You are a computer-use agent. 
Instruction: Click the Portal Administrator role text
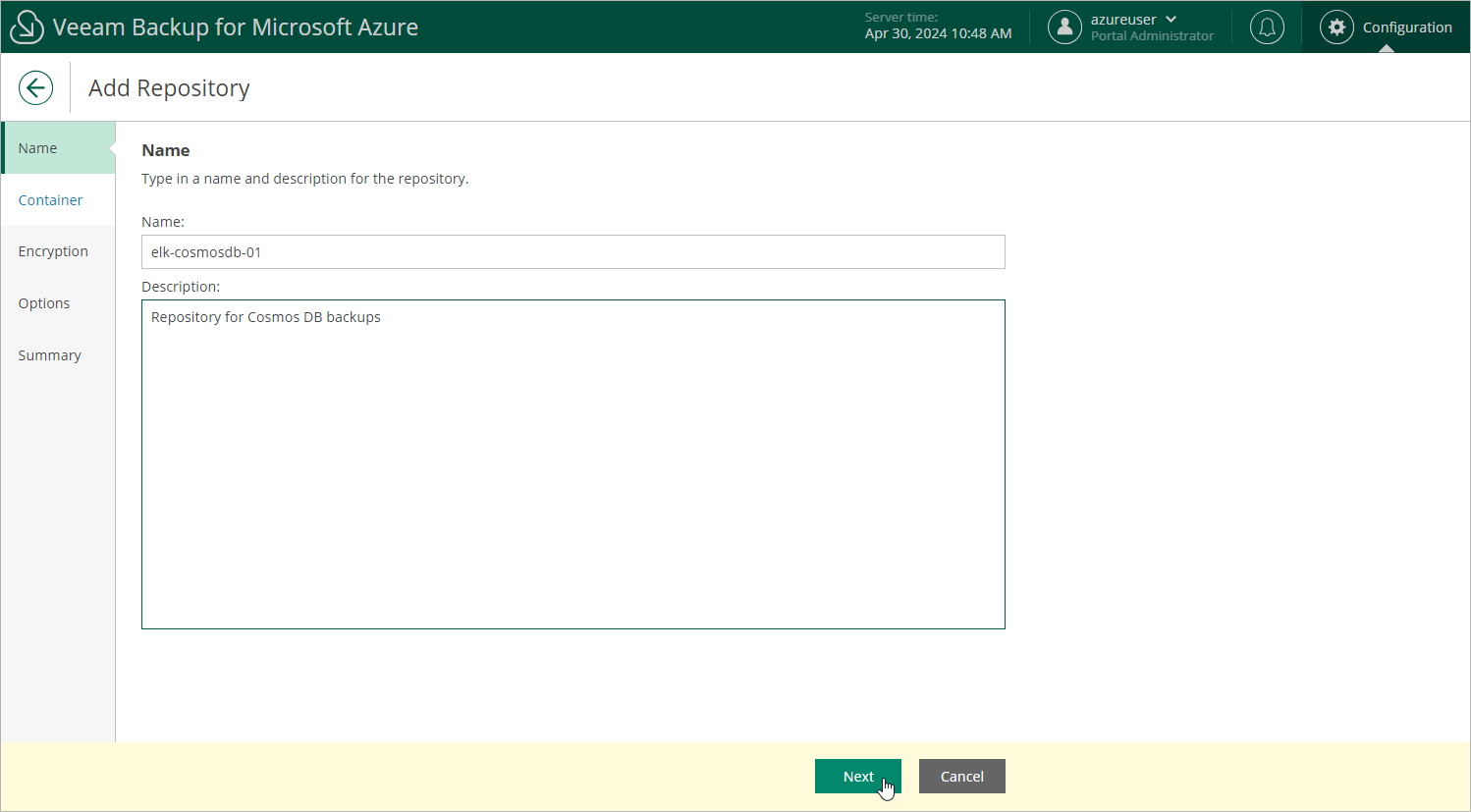tap(1152, 36)
